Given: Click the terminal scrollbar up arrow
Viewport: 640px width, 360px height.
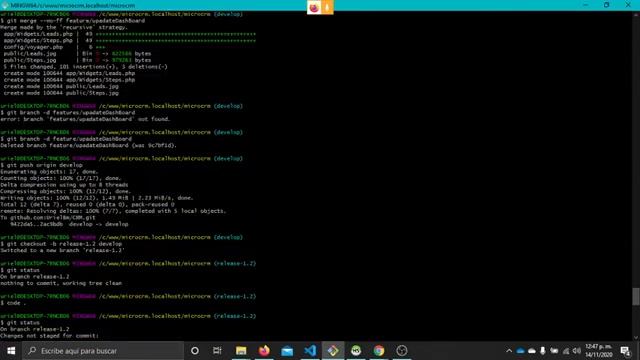Looking at the screenshot, I should coord(636,15).
